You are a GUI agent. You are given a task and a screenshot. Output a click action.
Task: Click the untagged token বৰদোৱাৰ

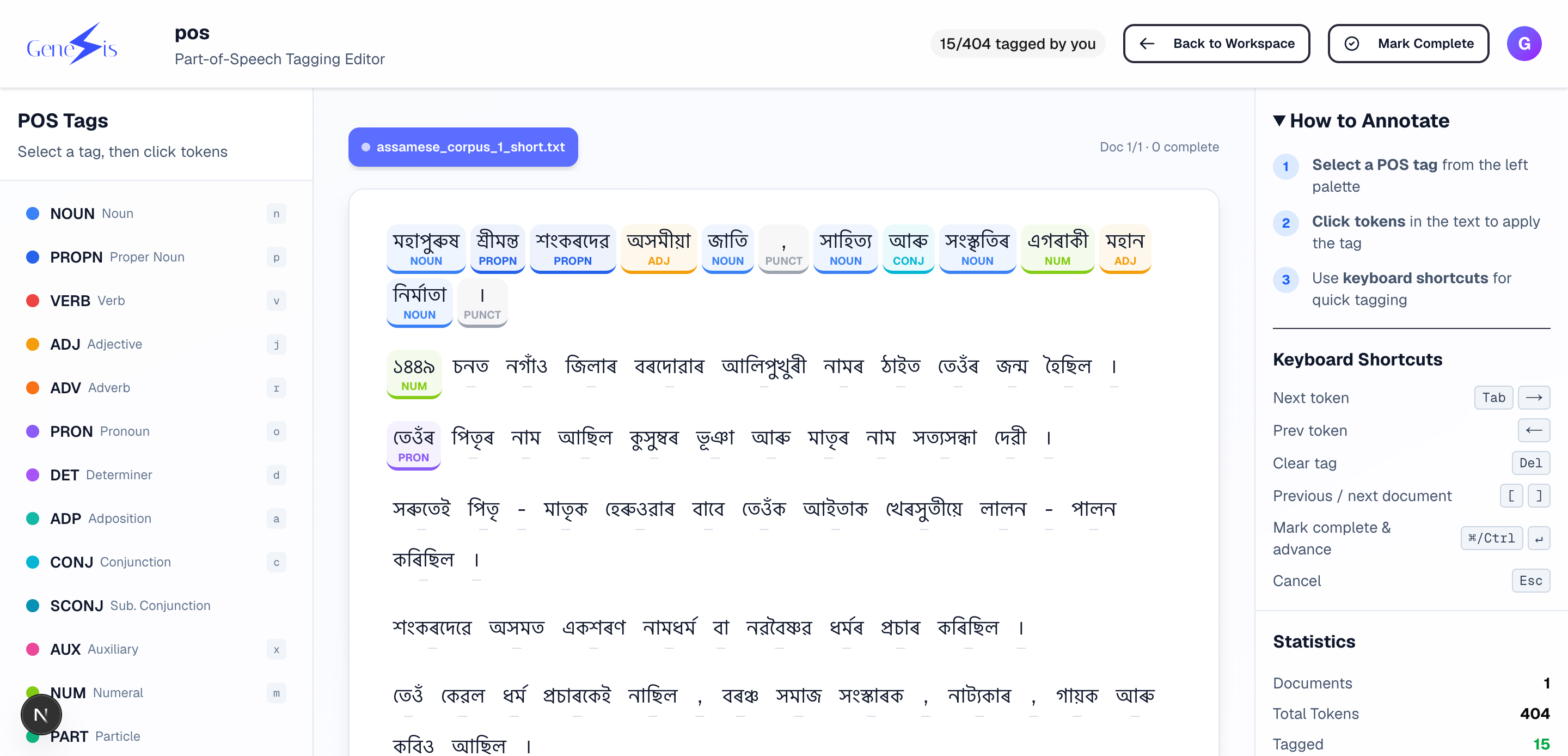coord(669,368)
